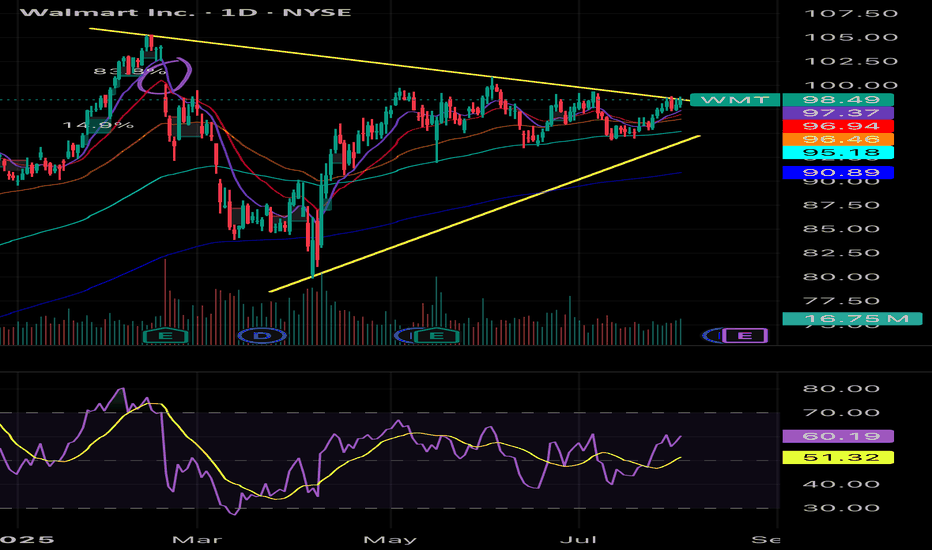932x550 pixels.
Task: Open the dividend D marker near March
Action: pyautogui.click(x=262, y=336)
